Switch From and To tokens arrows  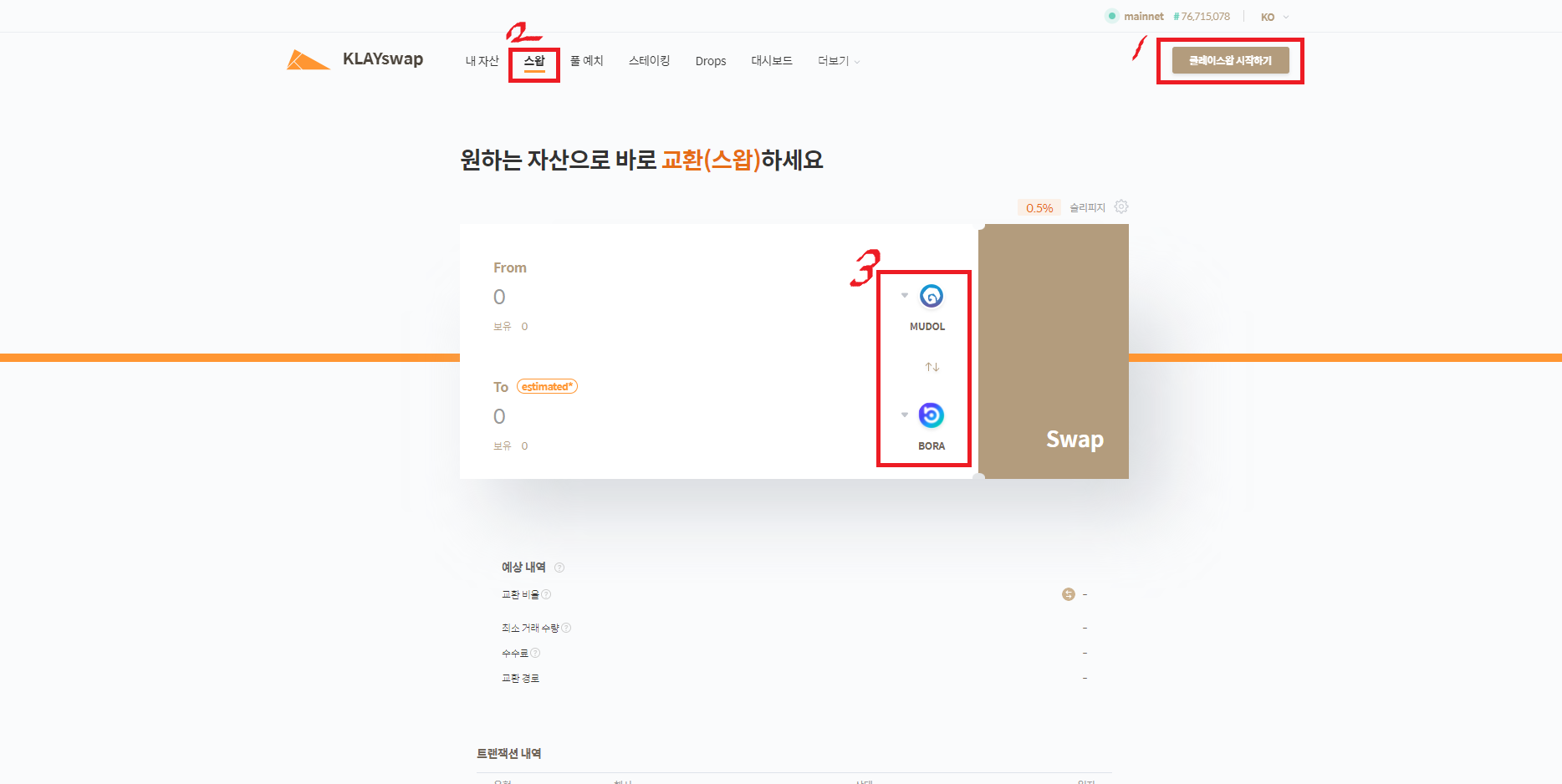click(932, 367)
